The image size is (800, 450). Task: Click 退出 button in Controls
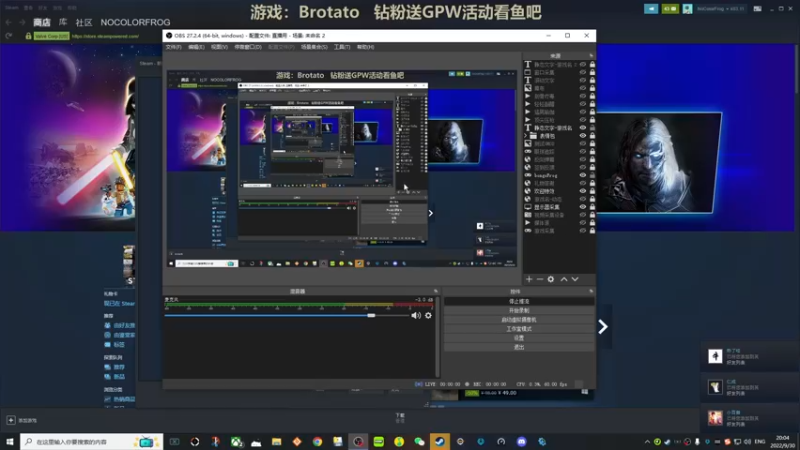519,347
